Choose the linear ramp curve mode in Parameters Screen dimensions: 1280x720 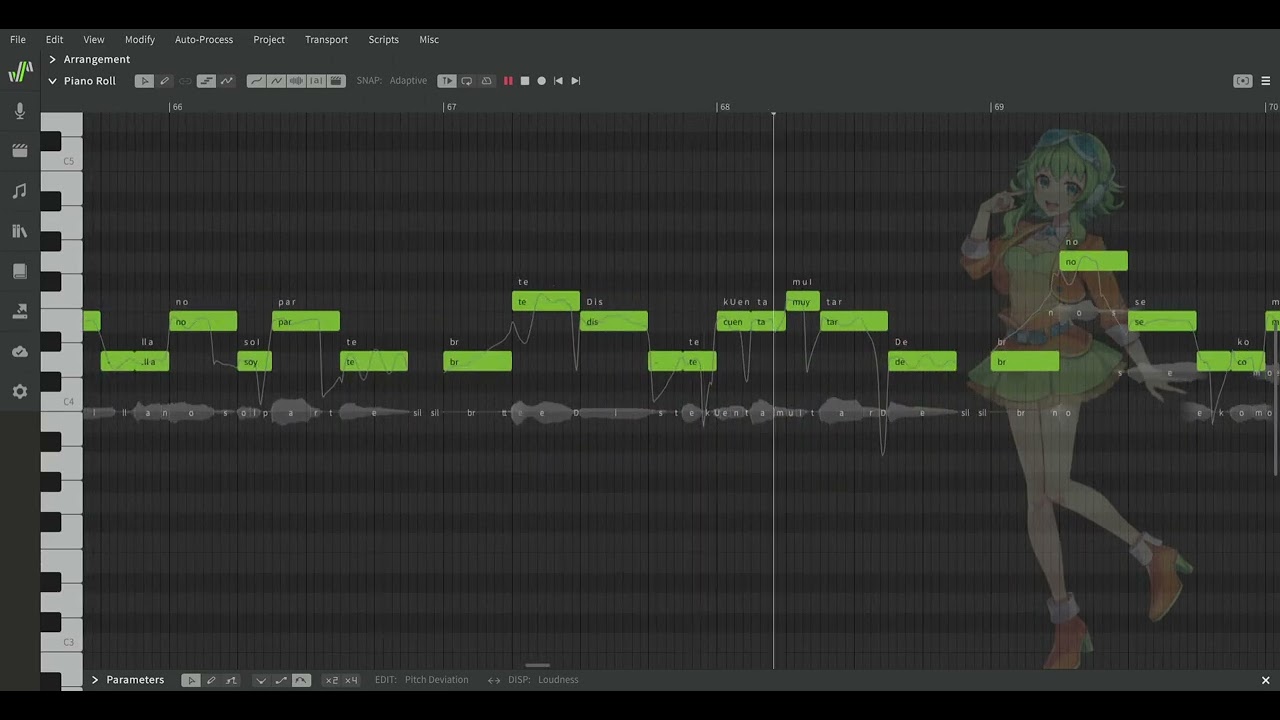coord(281,680)
